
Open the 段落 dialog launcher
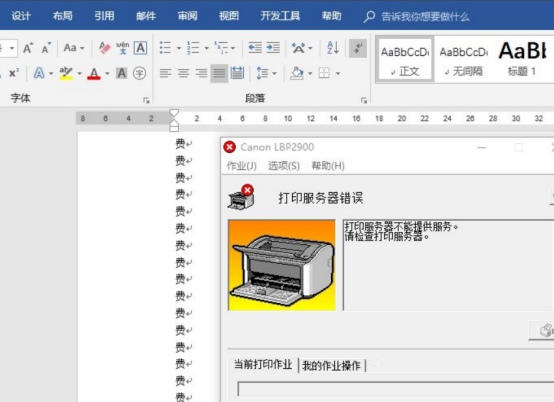tap(364, 101)
